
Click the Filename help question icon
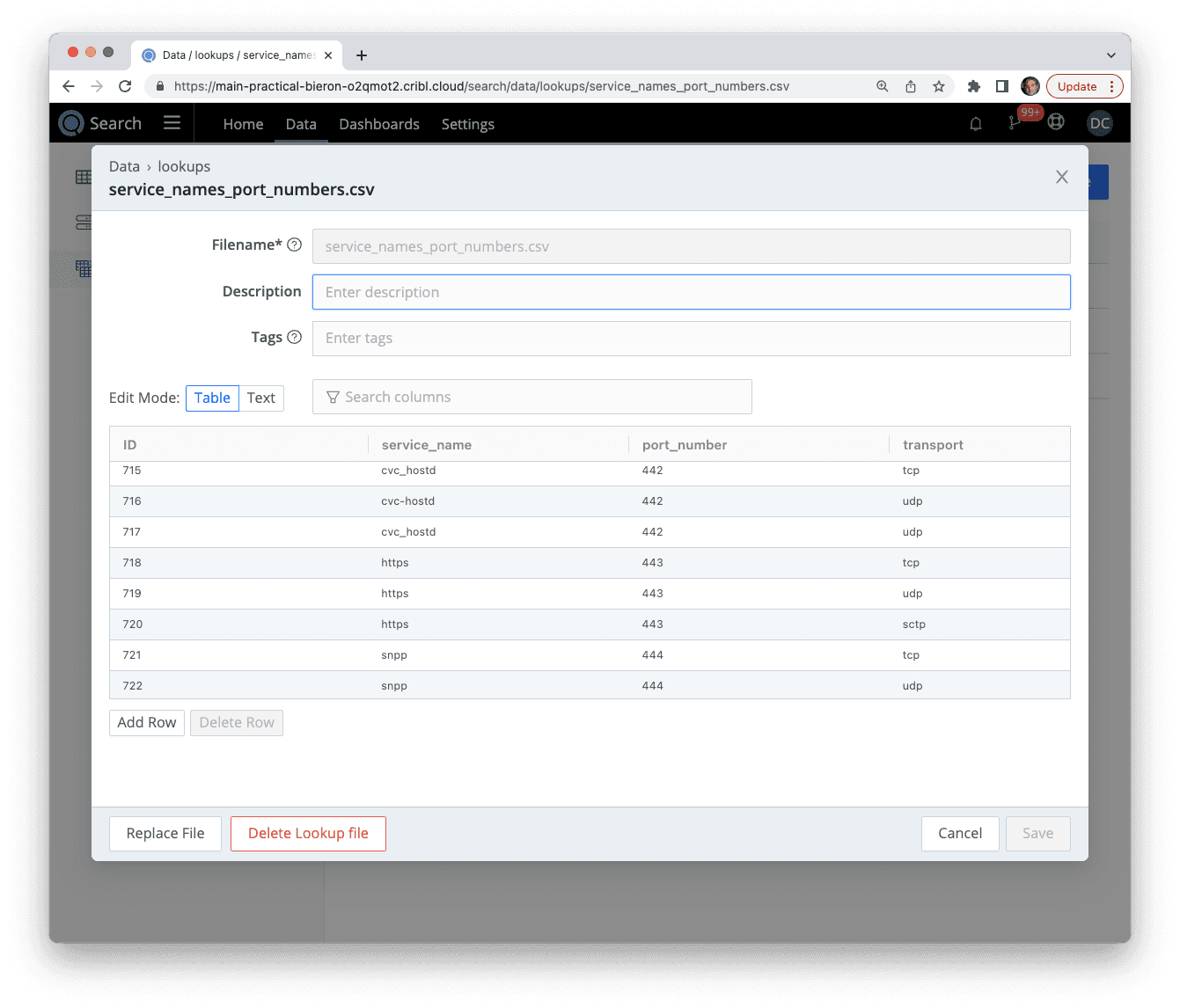click(295, 245)
